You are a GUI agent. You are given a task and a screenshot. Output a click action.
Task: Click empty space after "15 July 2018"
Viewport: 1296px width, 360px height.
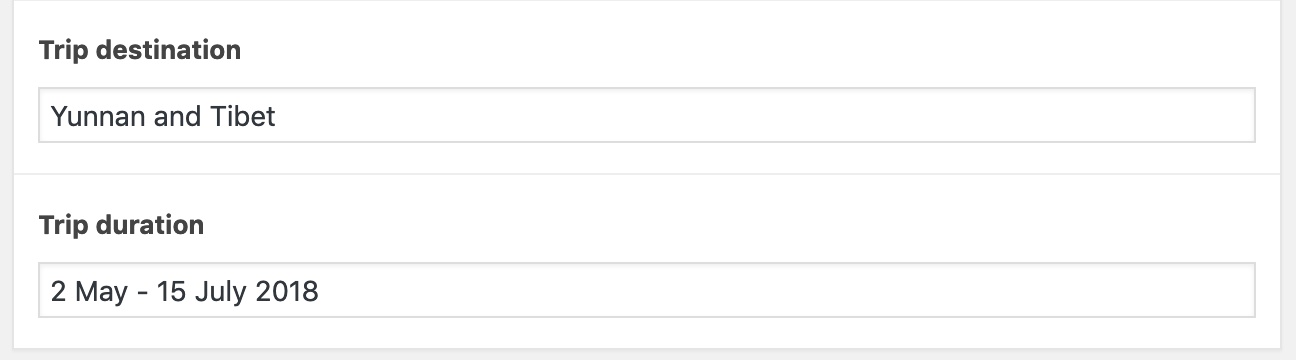785,291
